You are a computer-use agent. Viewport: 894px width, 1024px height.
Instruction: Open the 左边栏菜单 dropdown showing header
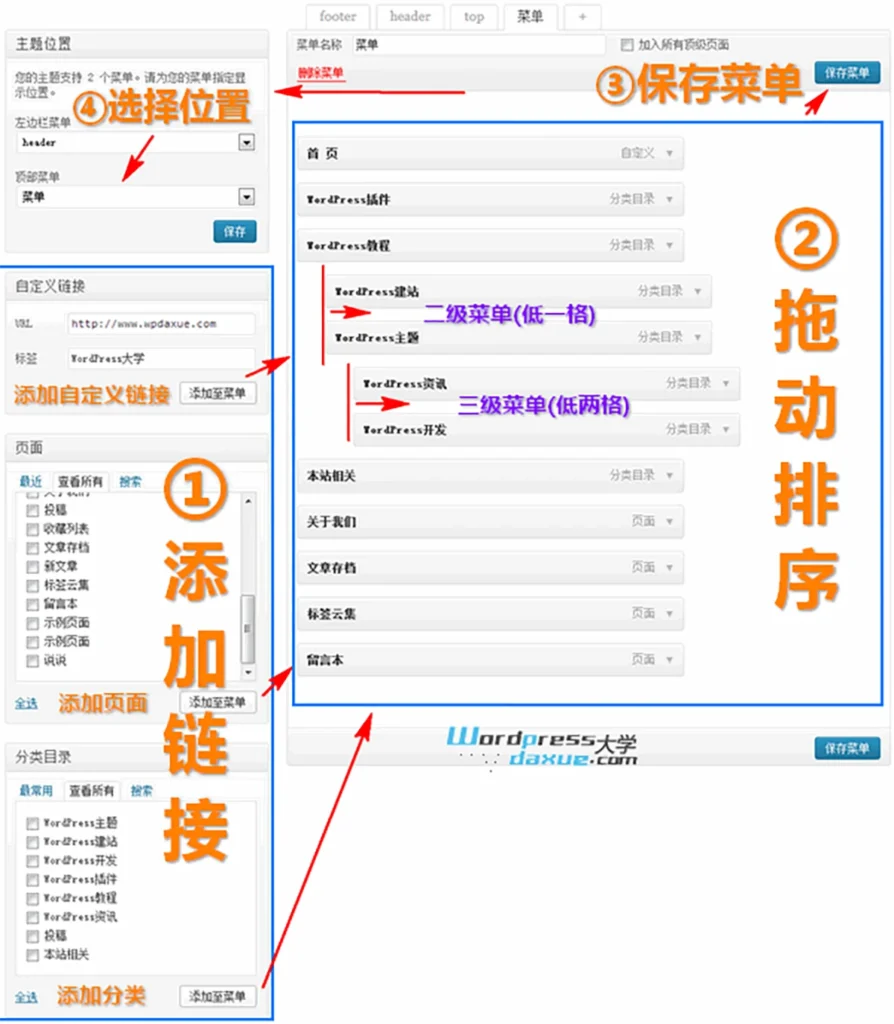246,143
